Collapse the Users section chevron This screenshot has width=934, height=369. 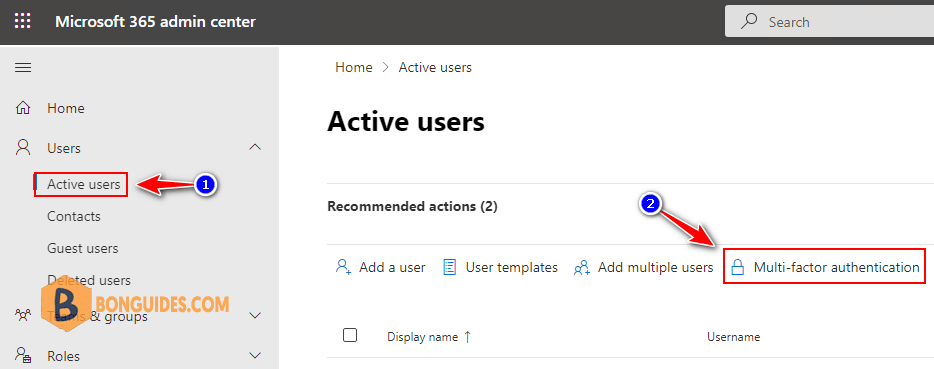(255, 147)
